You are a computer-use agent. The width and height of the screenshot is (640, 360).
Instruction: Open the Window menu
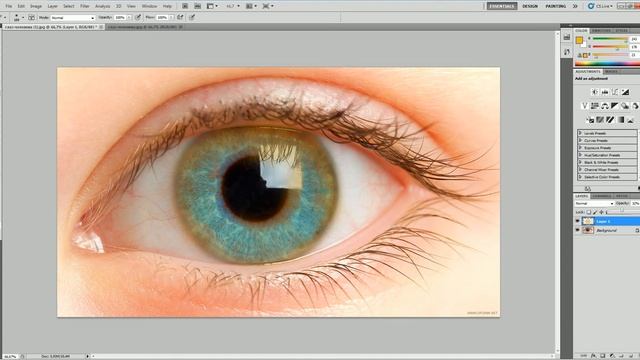(149, 6)
